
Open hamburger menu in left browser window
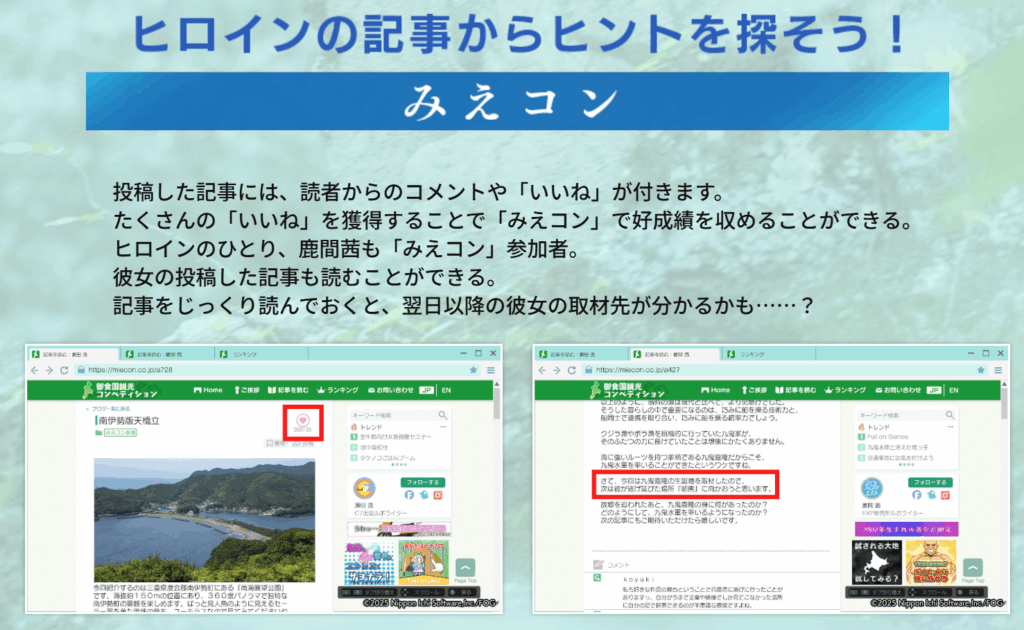click(490, 370)
